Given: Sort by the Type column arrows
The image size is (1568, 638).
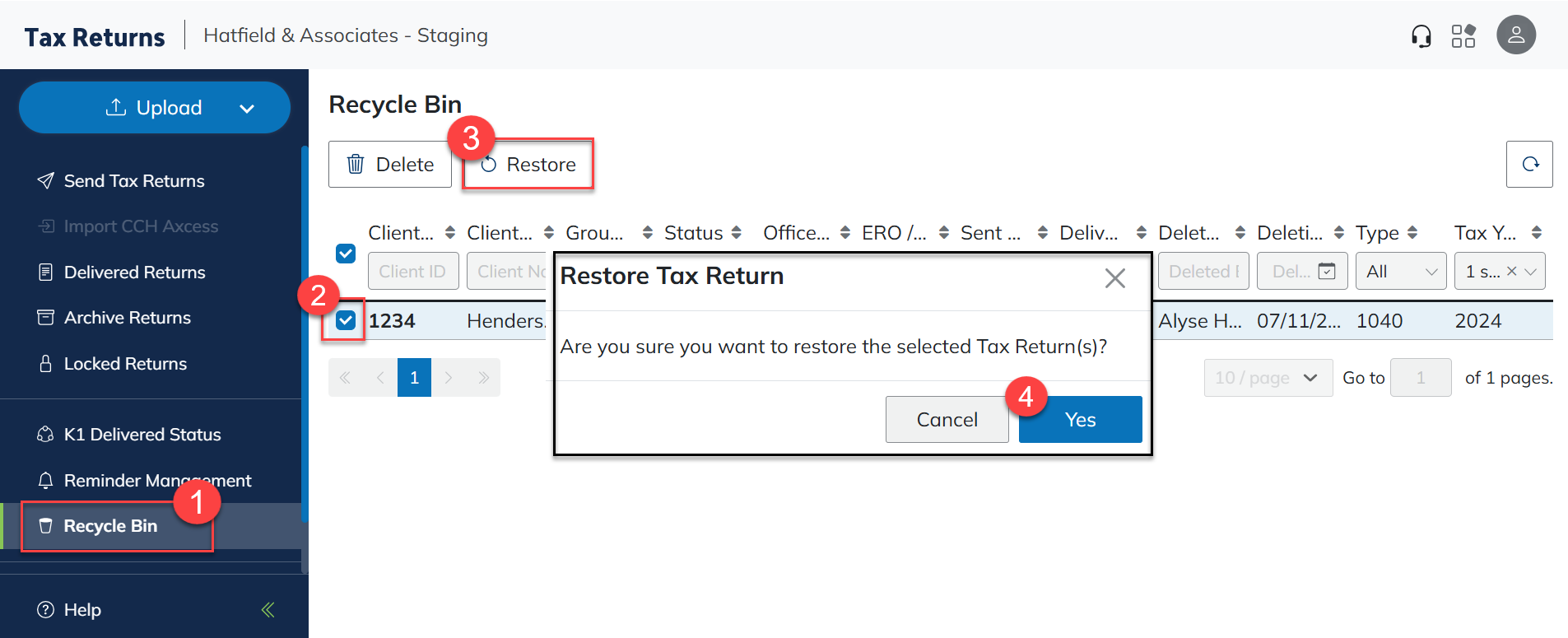Looking at the screenshot, I should click(1412, 233).
